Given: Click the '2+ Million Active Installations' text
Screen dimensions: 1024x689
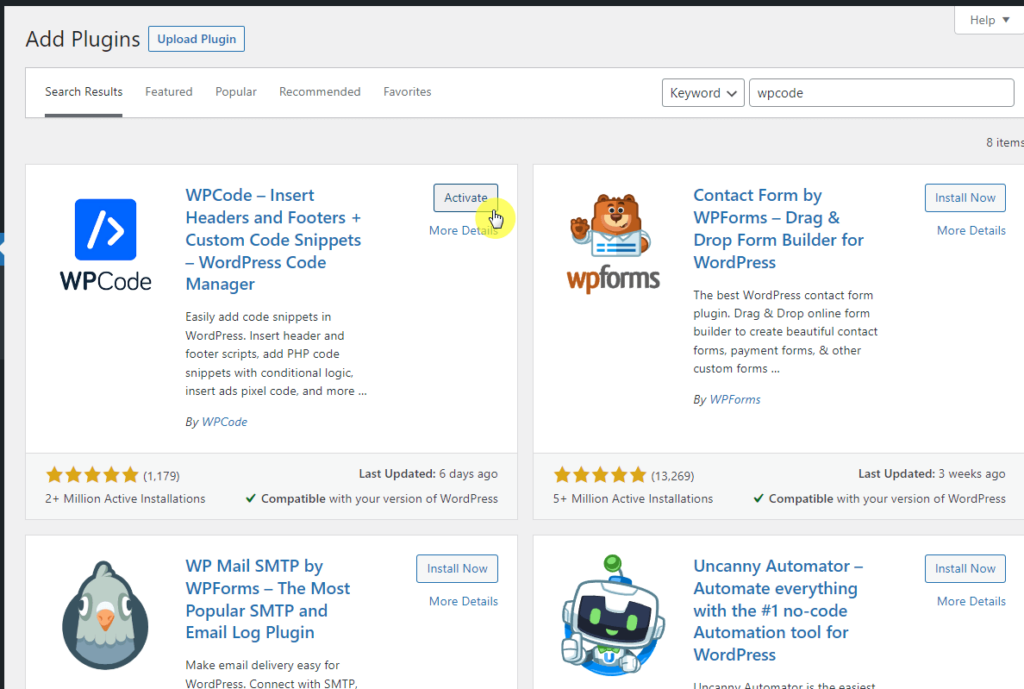Looking at the screenshot, I should [x=125, y=499].
